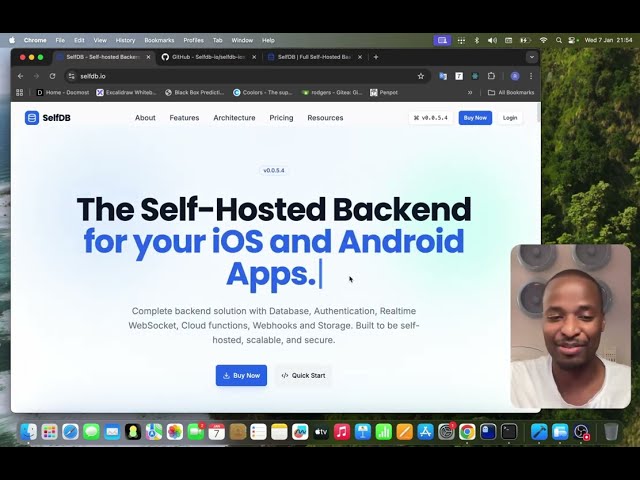Click the Bluetooth icon in menu bar
The height and width of the screenshot is (480, 640).
tap(477, 40)
